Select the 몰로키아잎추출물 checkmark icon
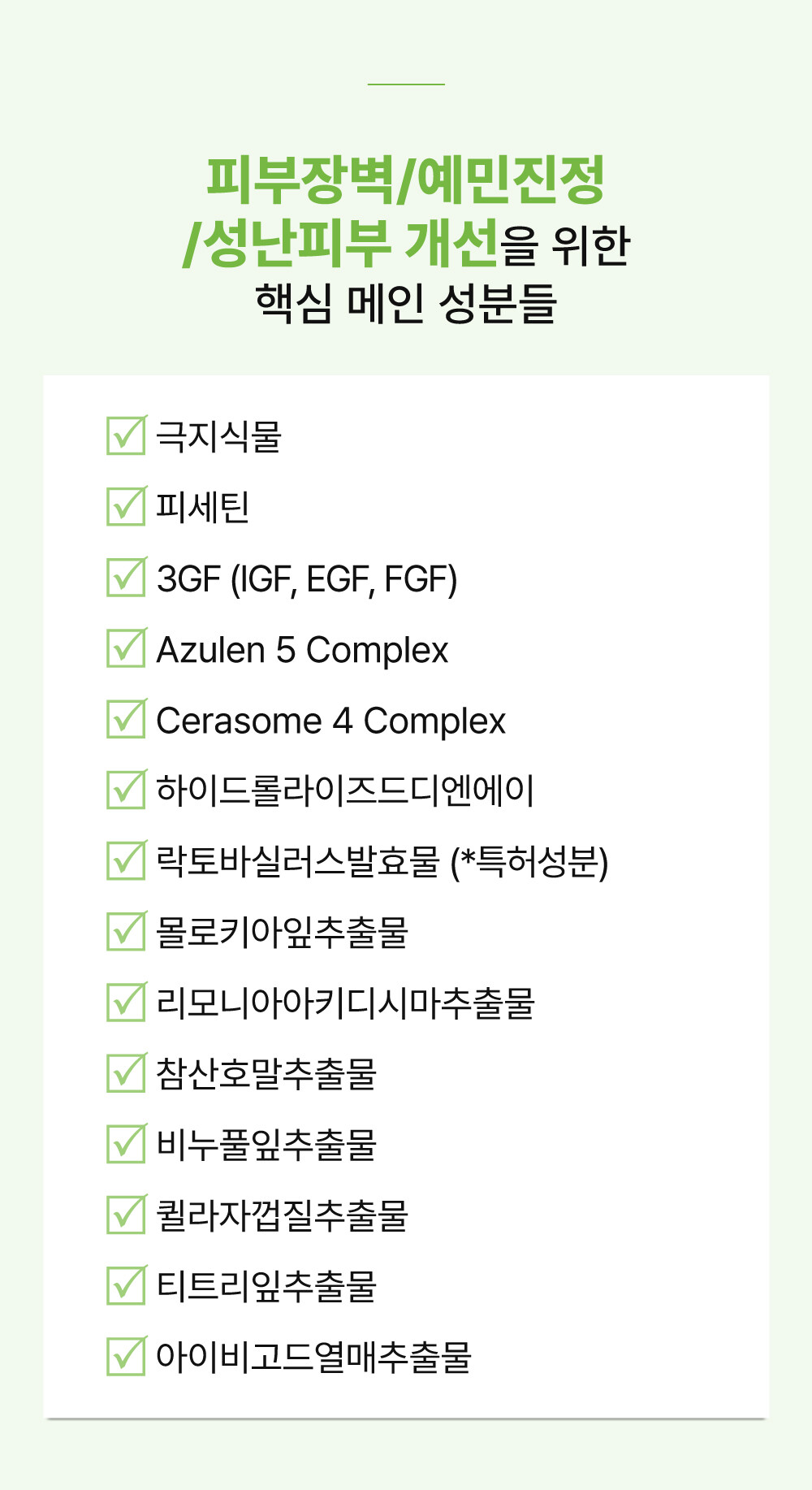 point(127,931)
